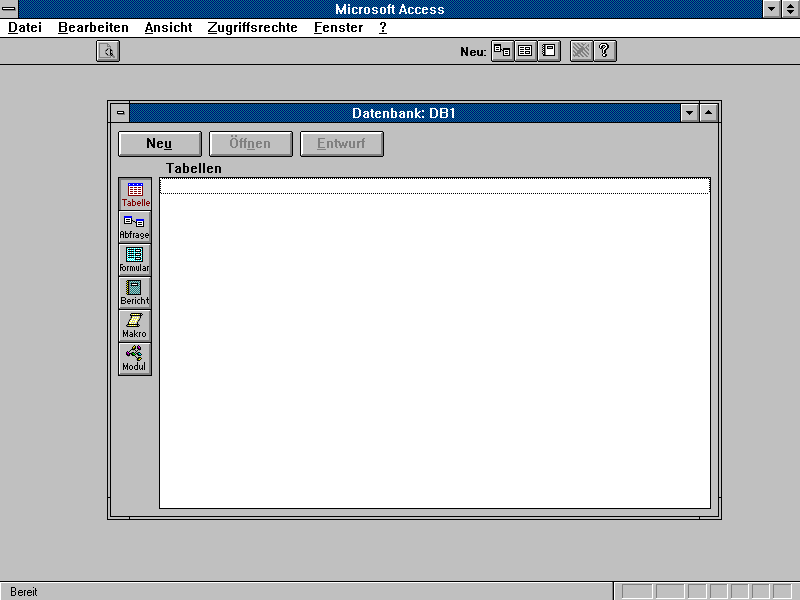
Task: Click the Entwurf button
Action: tap(342, 144)
